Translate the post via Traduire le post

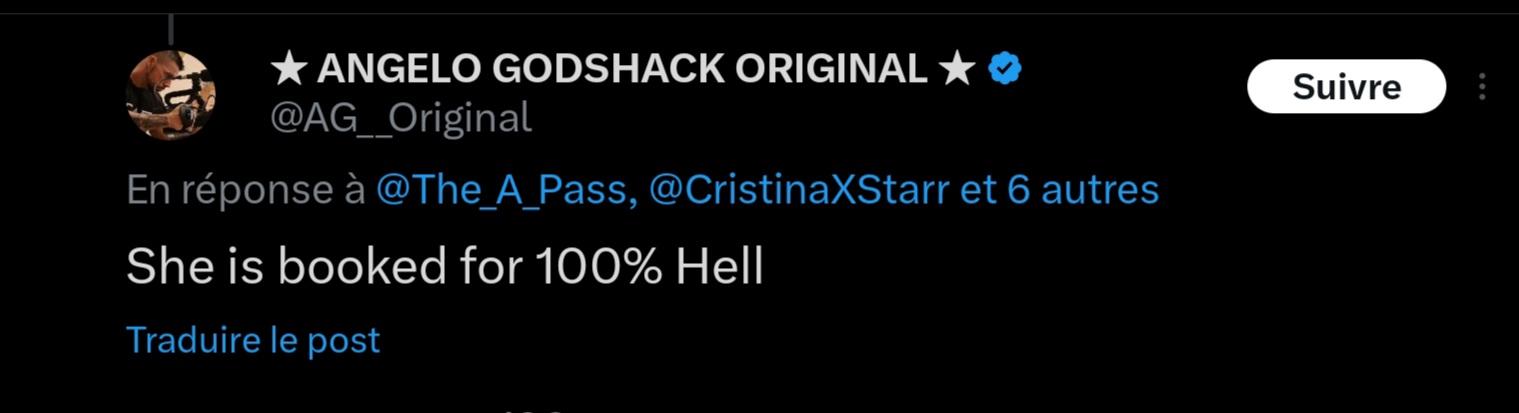[x=253, y=340]
